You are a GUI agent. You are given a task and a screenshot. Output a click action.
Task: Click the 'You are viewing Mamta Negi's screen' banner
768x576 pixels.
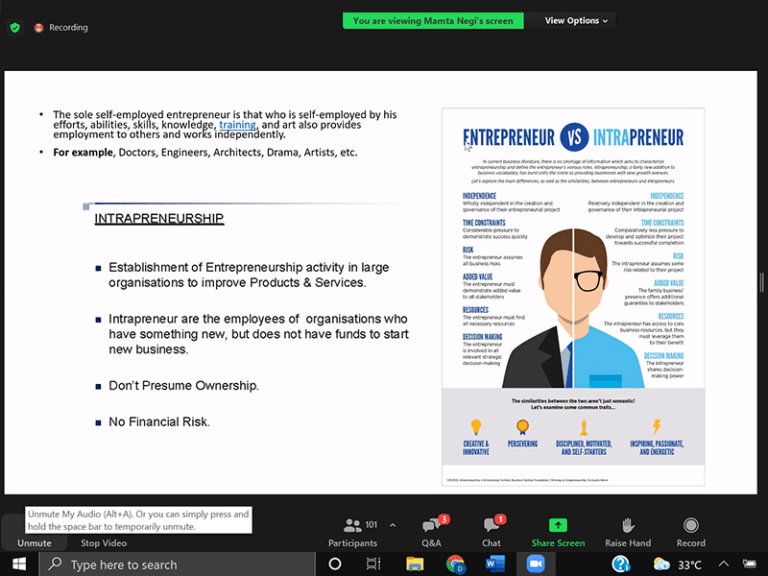(x=432, y=20)
